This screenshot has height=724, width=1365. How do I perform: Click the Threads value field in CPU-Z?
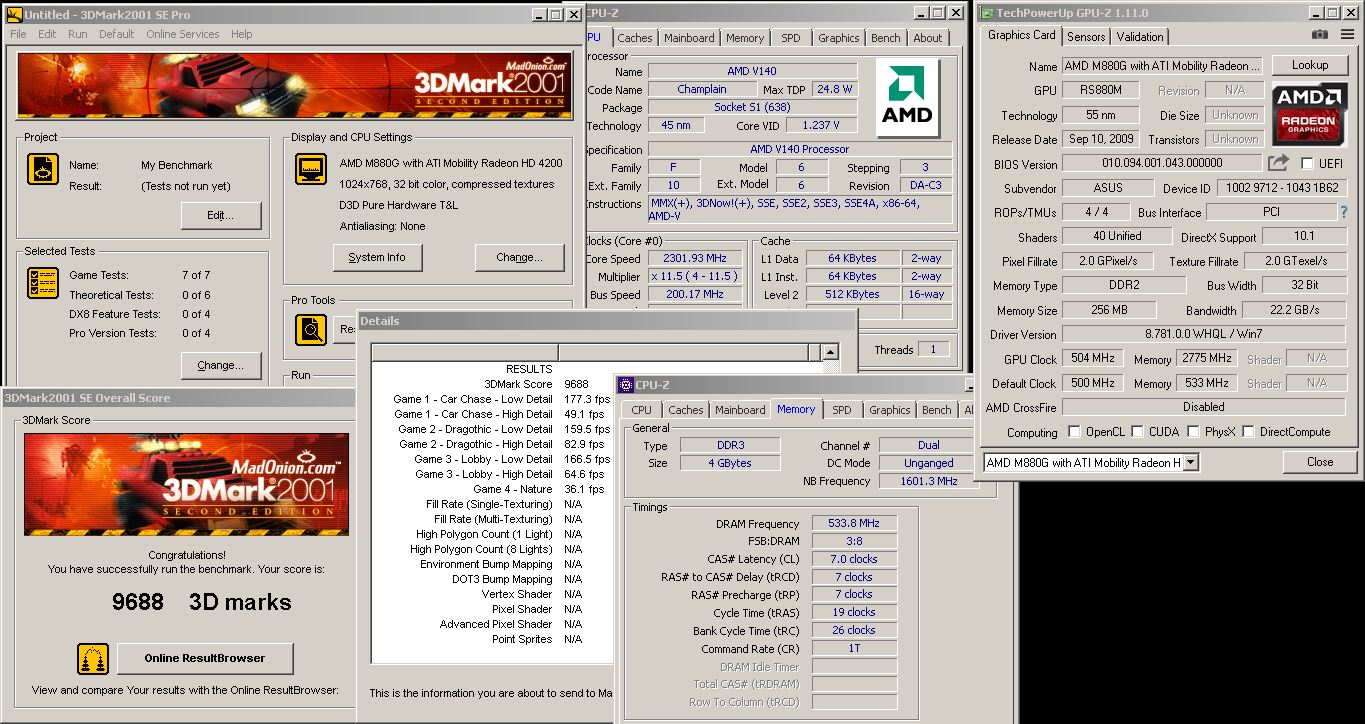pyautogui.click(x=934, y=349)
